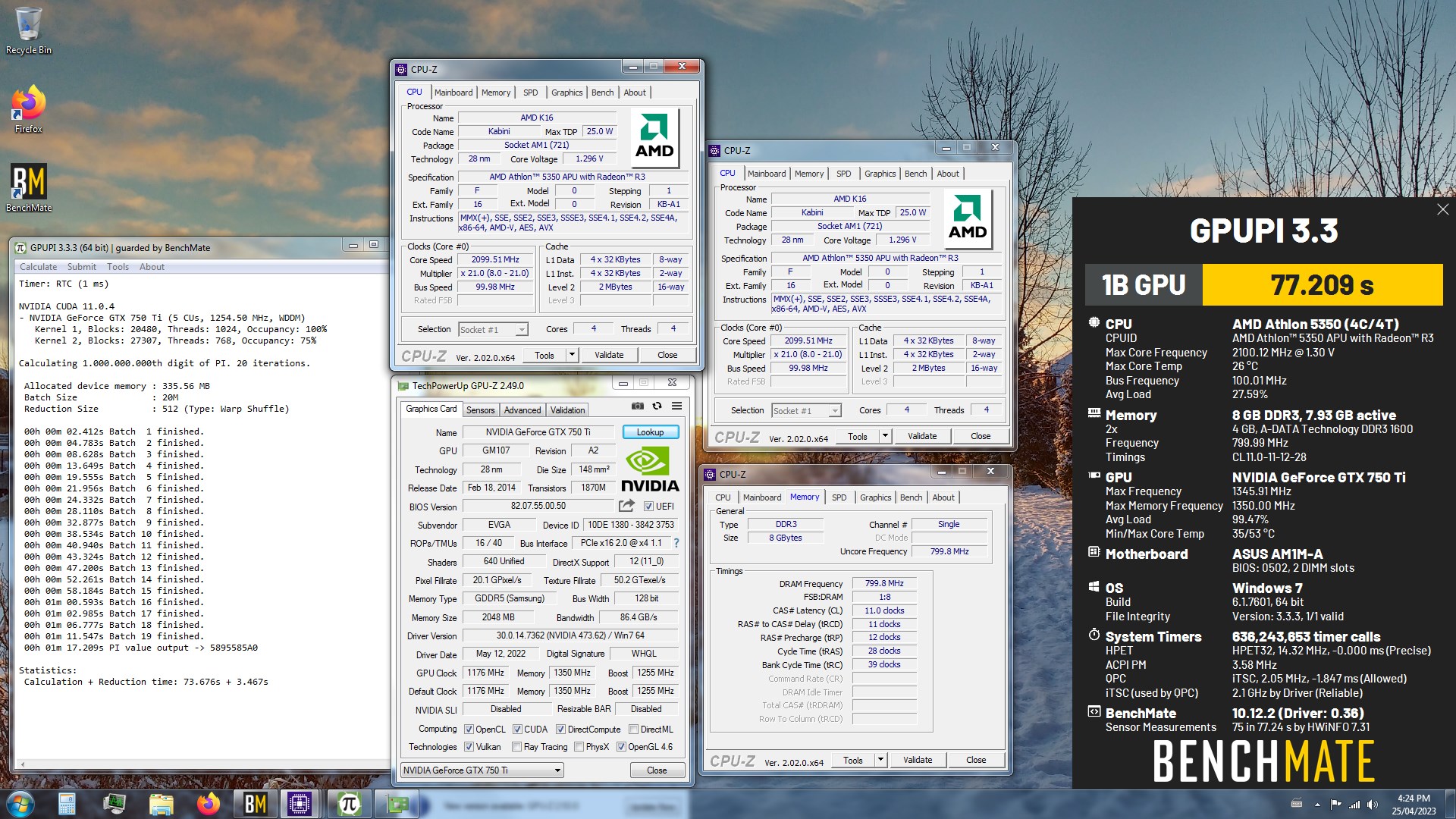Switch to CPU-Z in the taskbar
This screenshot has height=819, width=1456.
point(300,804)
